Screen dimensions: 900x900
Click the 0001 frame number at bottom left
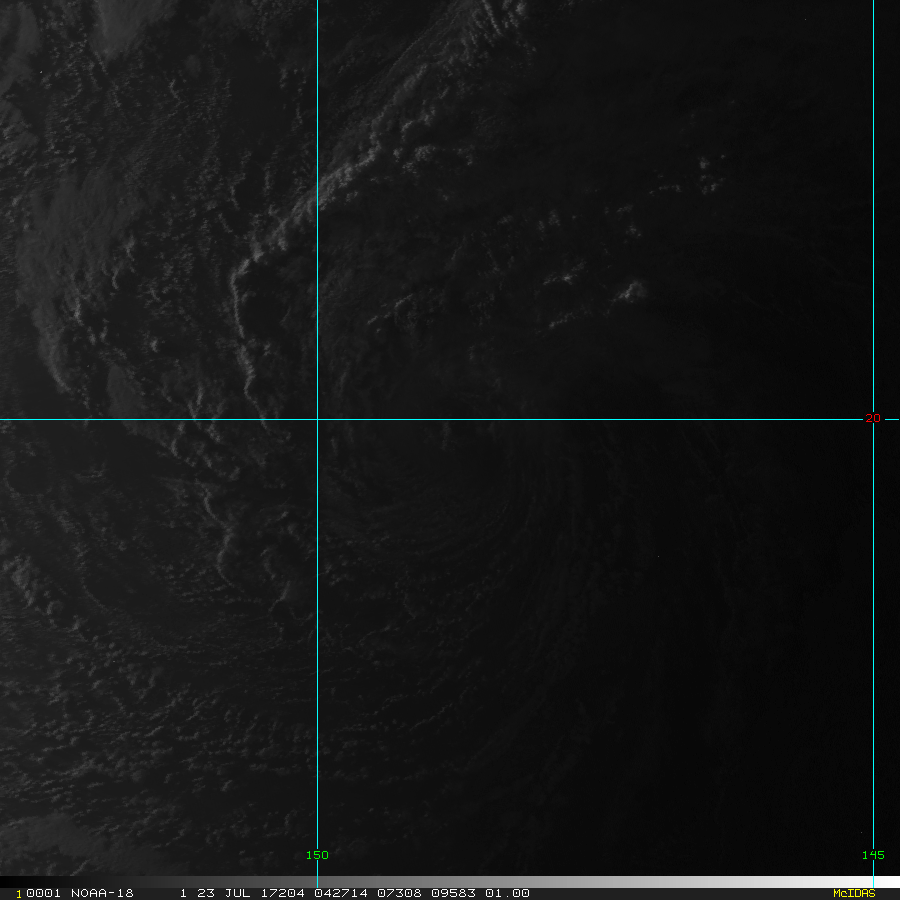[x=29, y=893]
